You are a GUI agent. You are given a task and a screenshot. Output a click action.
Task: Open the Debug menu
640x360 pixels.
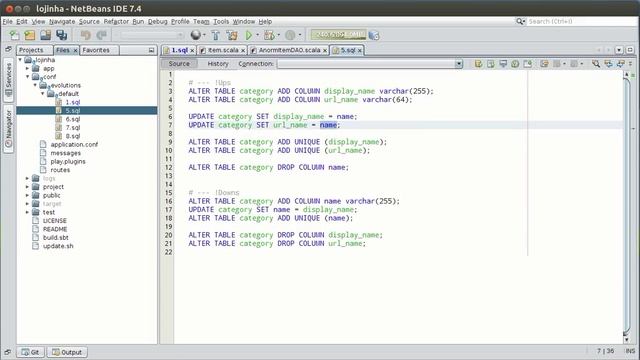point(158,21)
